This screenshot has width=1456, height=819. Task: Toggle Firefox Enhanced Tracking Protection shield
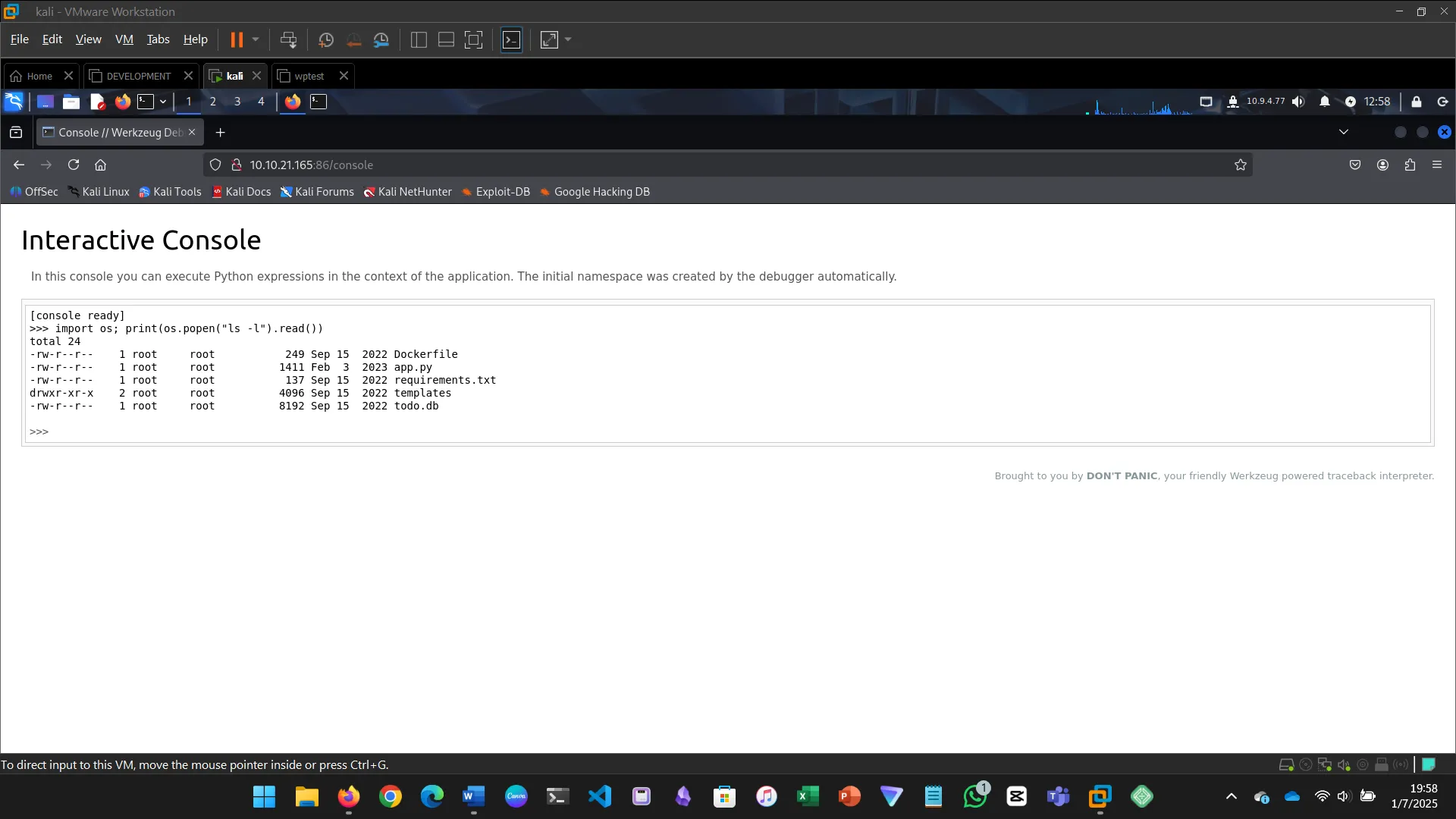pos(216,165)
